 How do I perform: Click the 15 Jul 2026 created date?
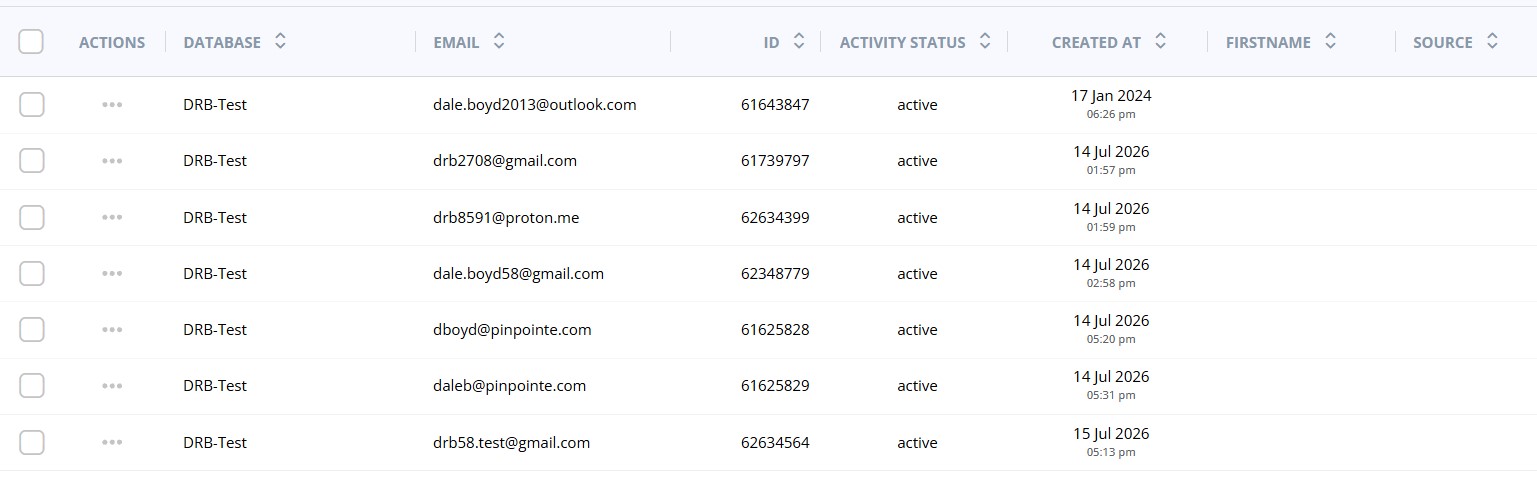point(1111,434)
